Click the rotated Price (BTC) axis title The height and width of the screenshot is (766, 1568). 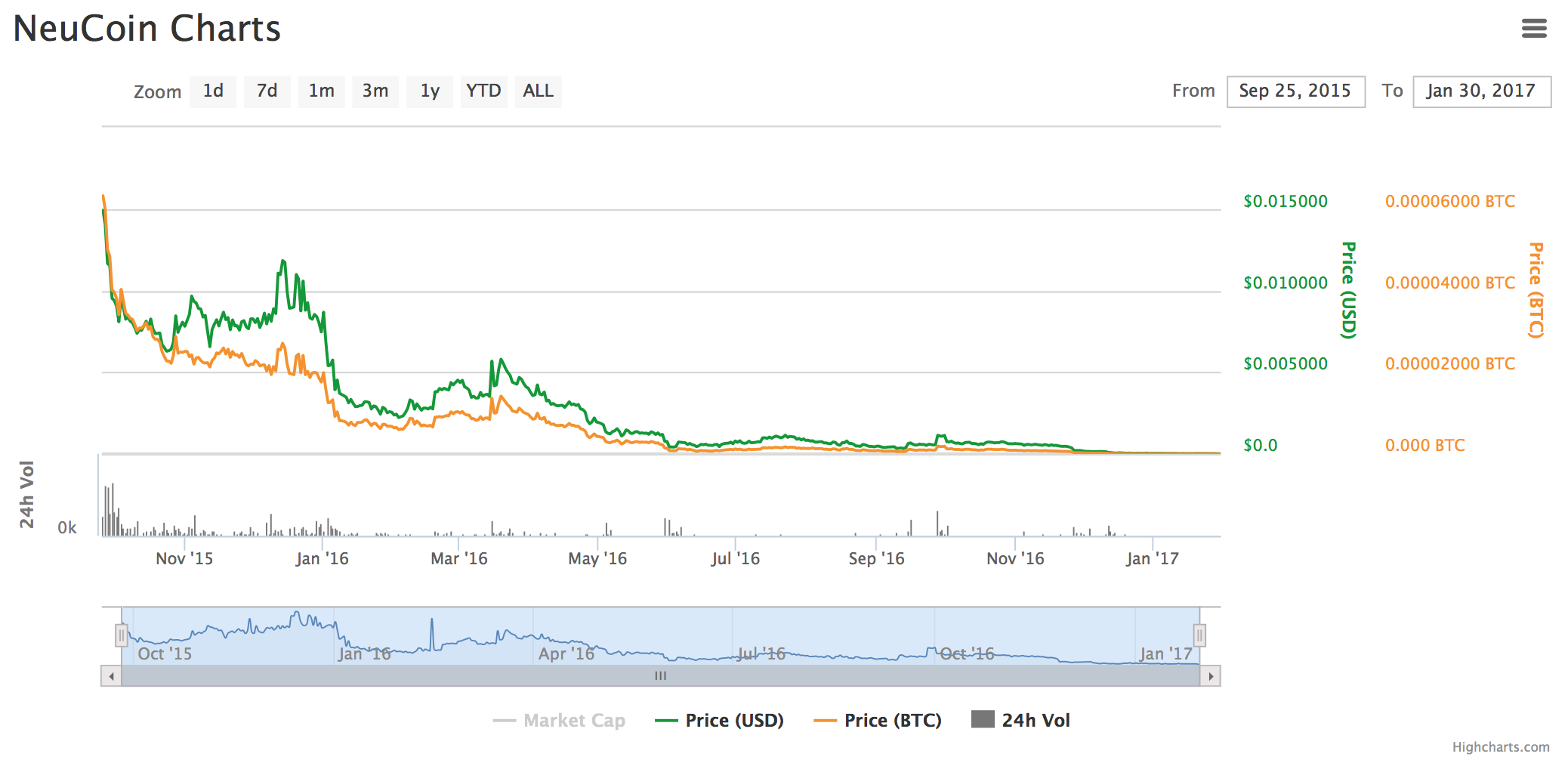click(1536, 290)
